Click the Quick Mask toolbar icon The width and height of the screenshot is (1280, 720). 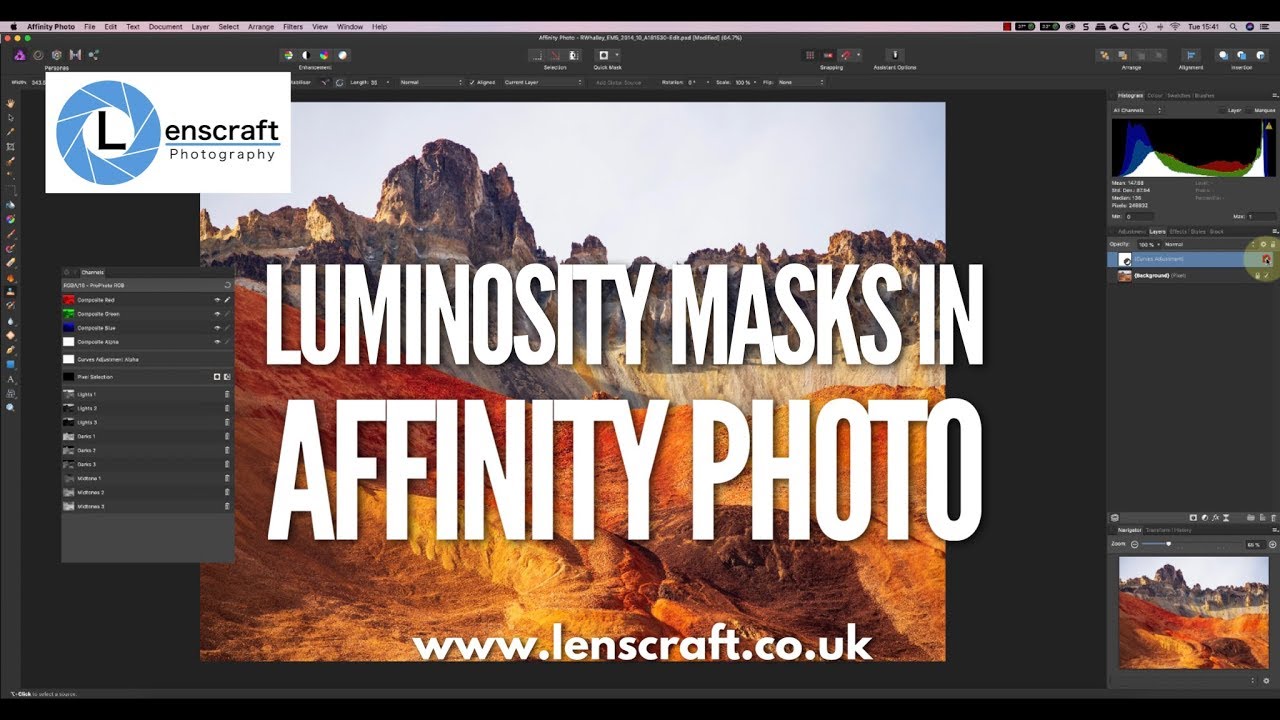604,55
